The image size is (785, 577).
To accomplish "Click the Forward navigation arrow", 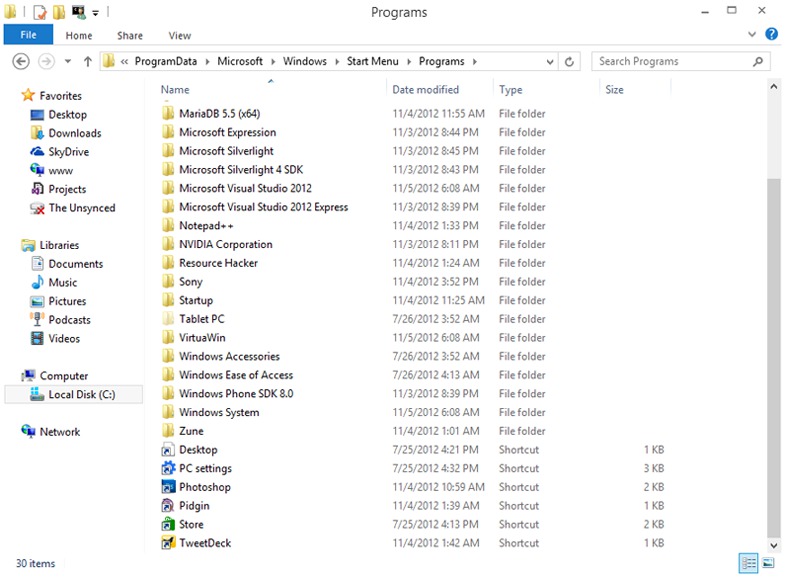I will coord(46,62).
